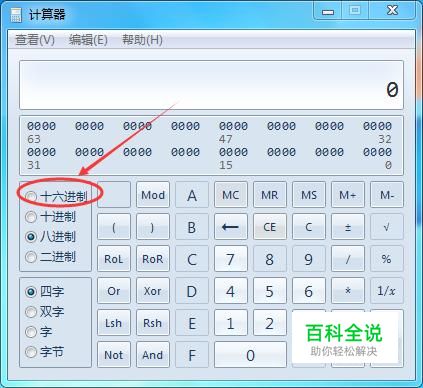
Task: Click the 计算器 title bar icon
Action: pos(16,15)
